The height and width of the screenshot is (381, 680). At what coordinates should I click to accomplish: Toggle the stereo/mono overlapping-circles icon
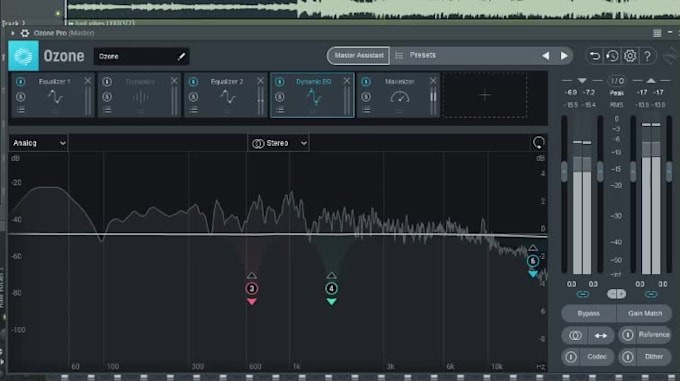[575, 335]
